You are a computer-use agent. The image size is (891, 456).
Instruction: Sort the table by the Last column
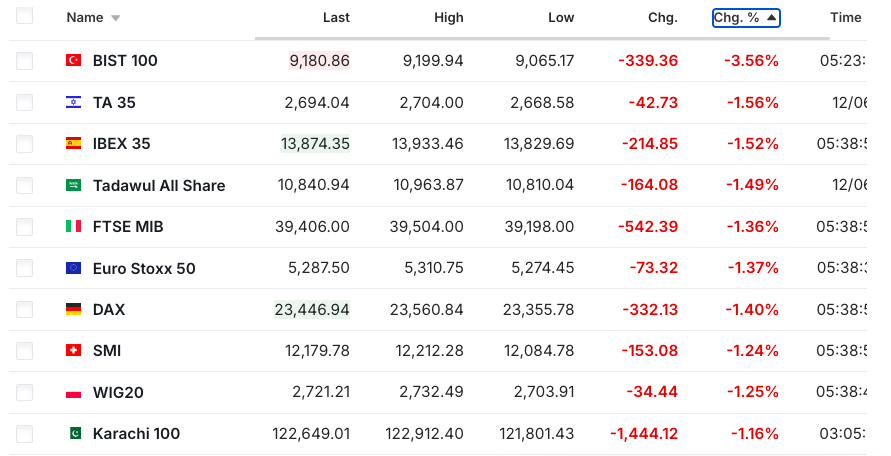(336, 17)
